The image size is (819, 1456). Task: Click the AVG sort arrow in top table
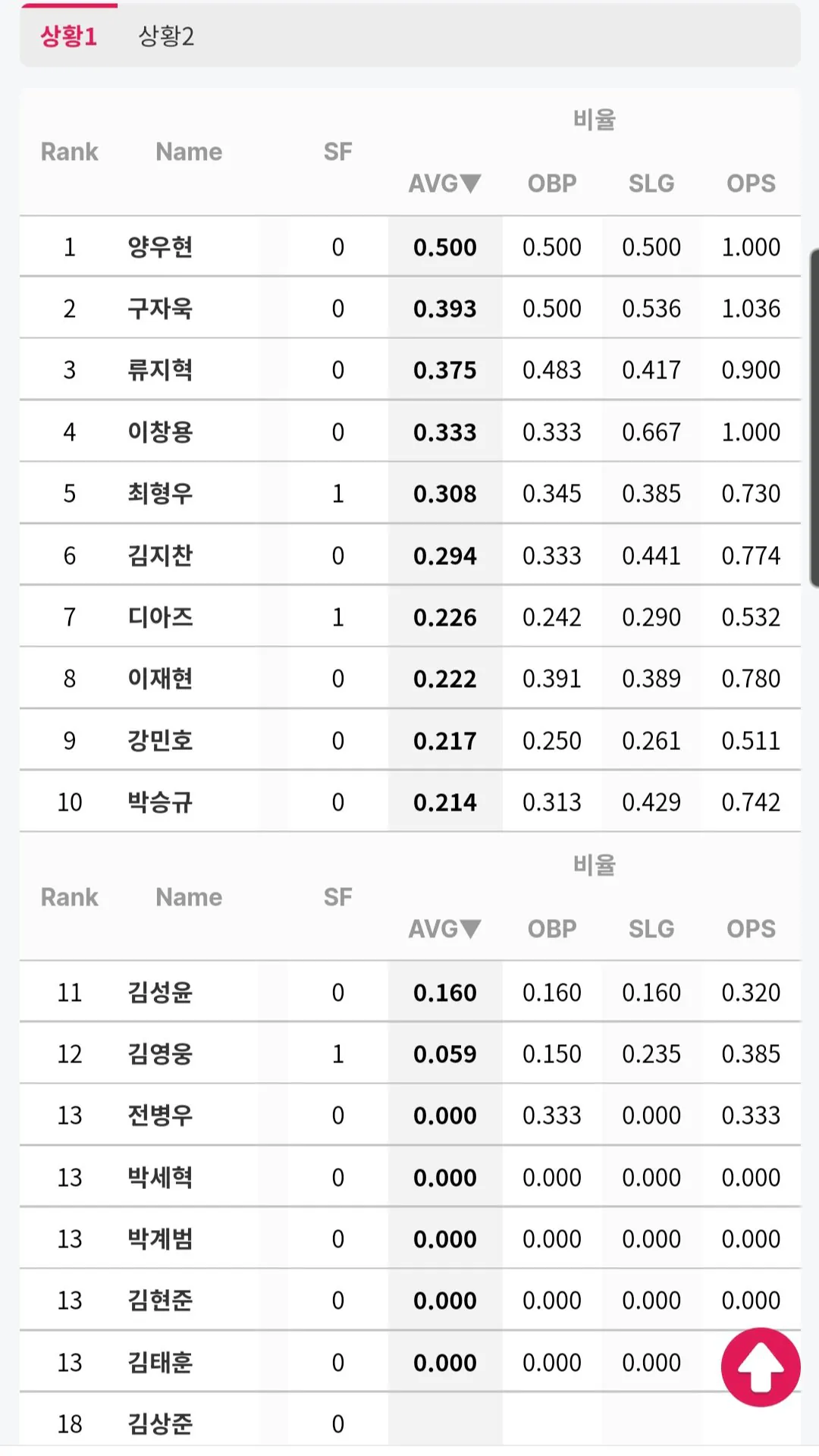coord(471,184)
